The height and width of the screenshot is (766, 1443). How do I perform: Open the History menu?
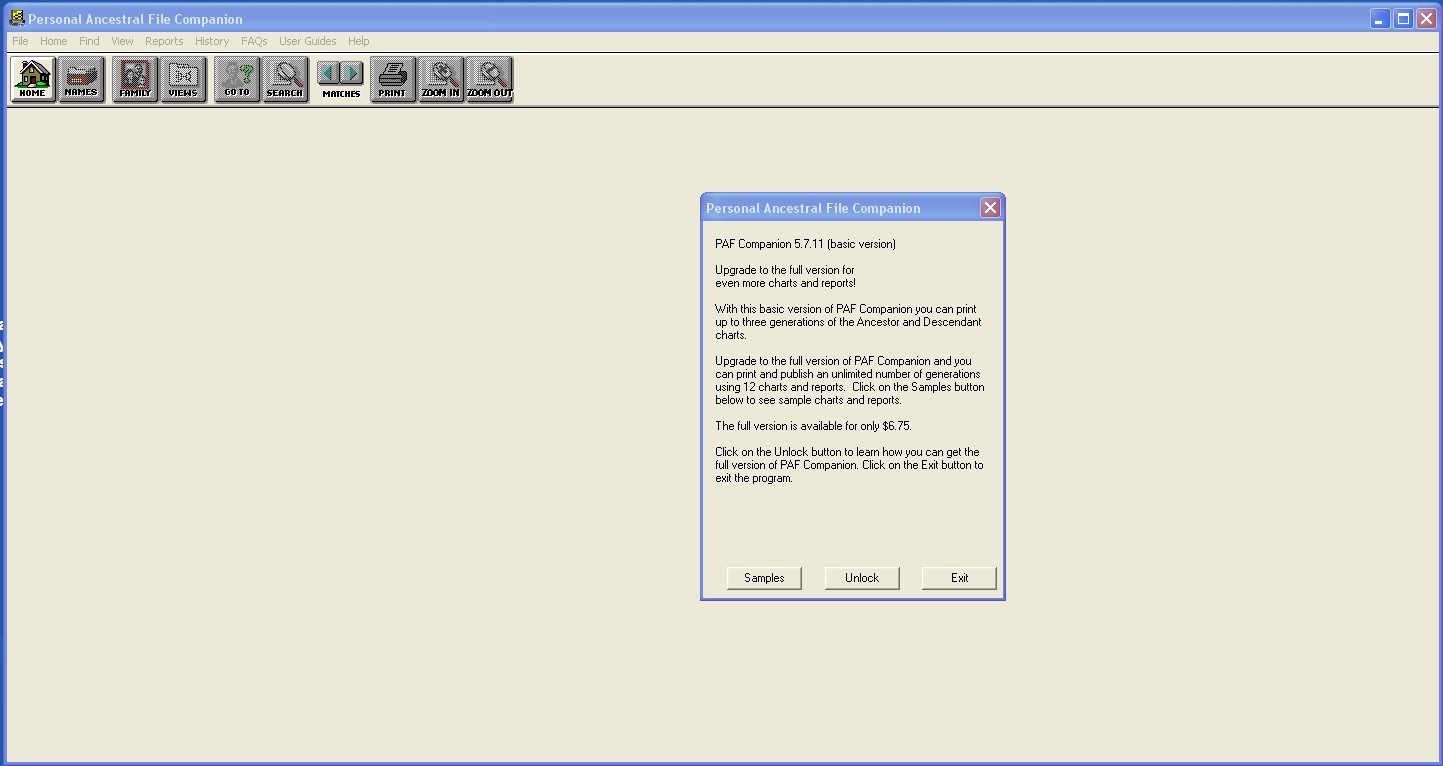click(x=212, y=41)
